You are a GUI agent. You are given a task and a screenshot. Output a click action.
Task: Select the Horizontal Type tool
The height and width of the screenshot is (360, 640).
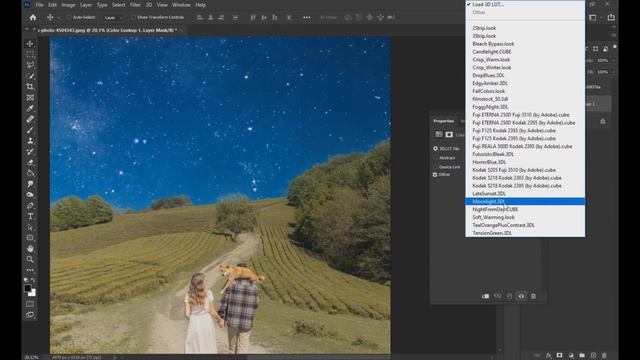click(x=30, y=216)
